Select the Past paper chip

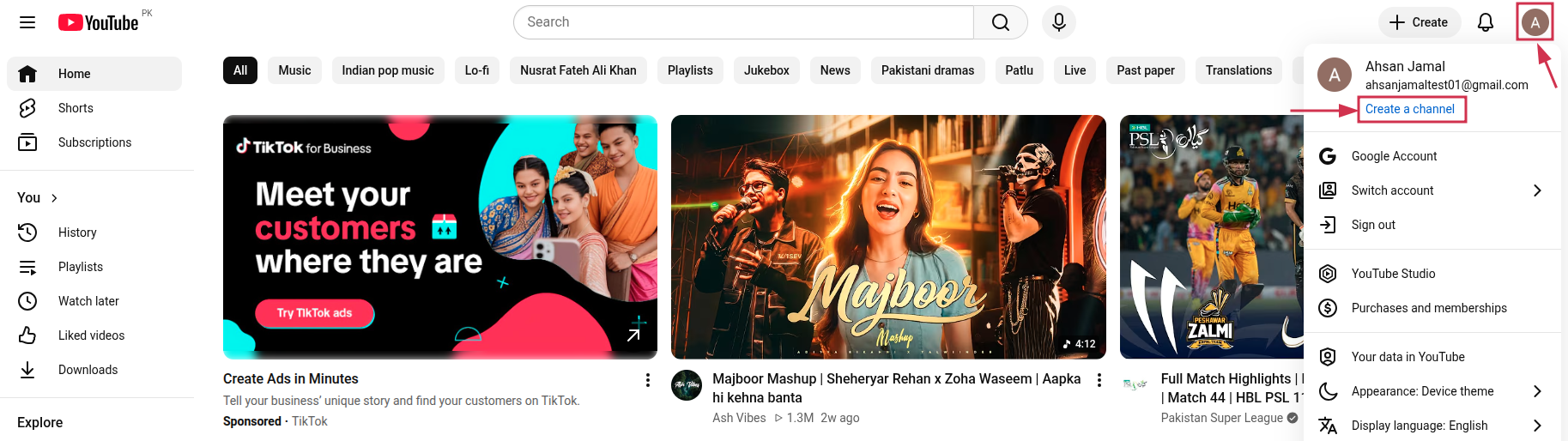click(1146, 70)
